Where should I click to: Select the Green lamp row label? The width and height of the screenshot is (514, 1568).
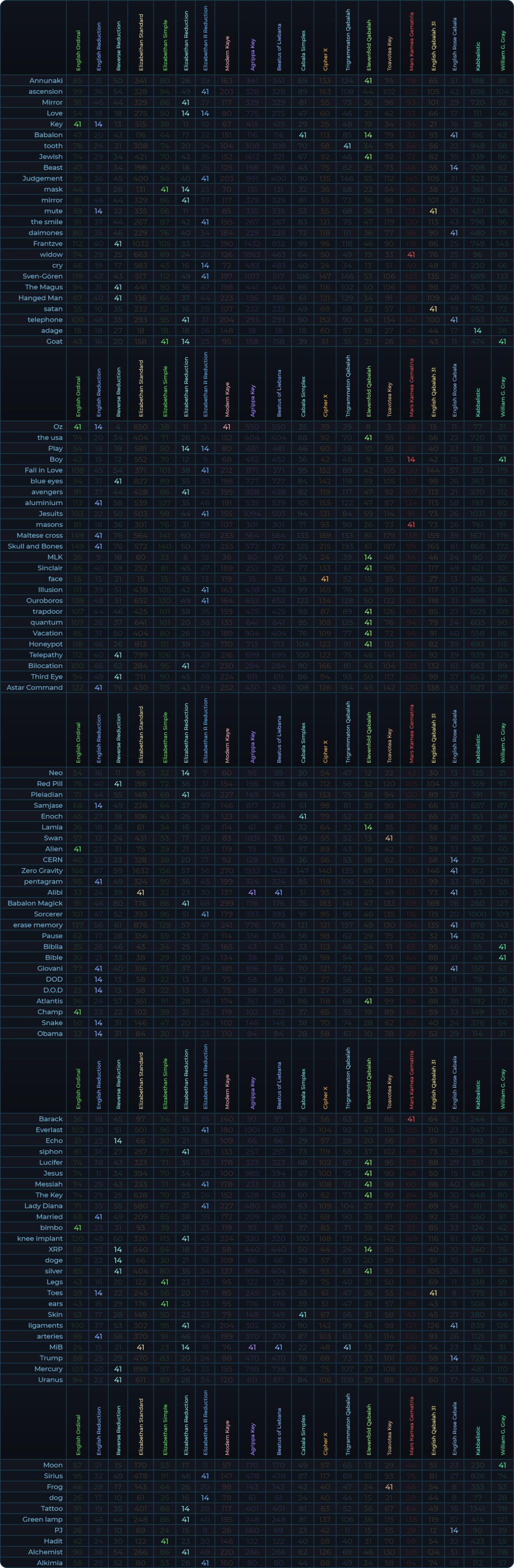coord(42,1519)
